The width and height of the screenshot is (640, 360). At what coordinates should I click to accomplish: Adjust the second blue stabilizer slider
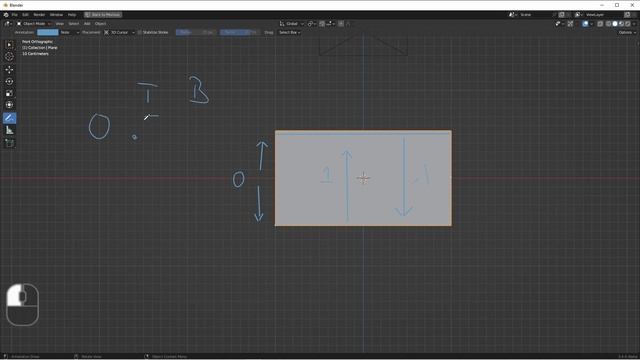pos(240,32)
